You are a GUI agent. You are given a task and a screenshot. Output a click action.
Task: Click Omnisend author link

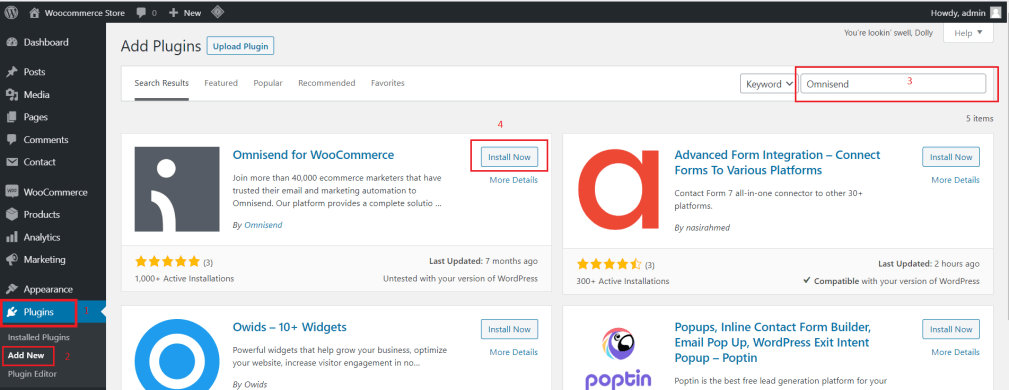point(263,225)
